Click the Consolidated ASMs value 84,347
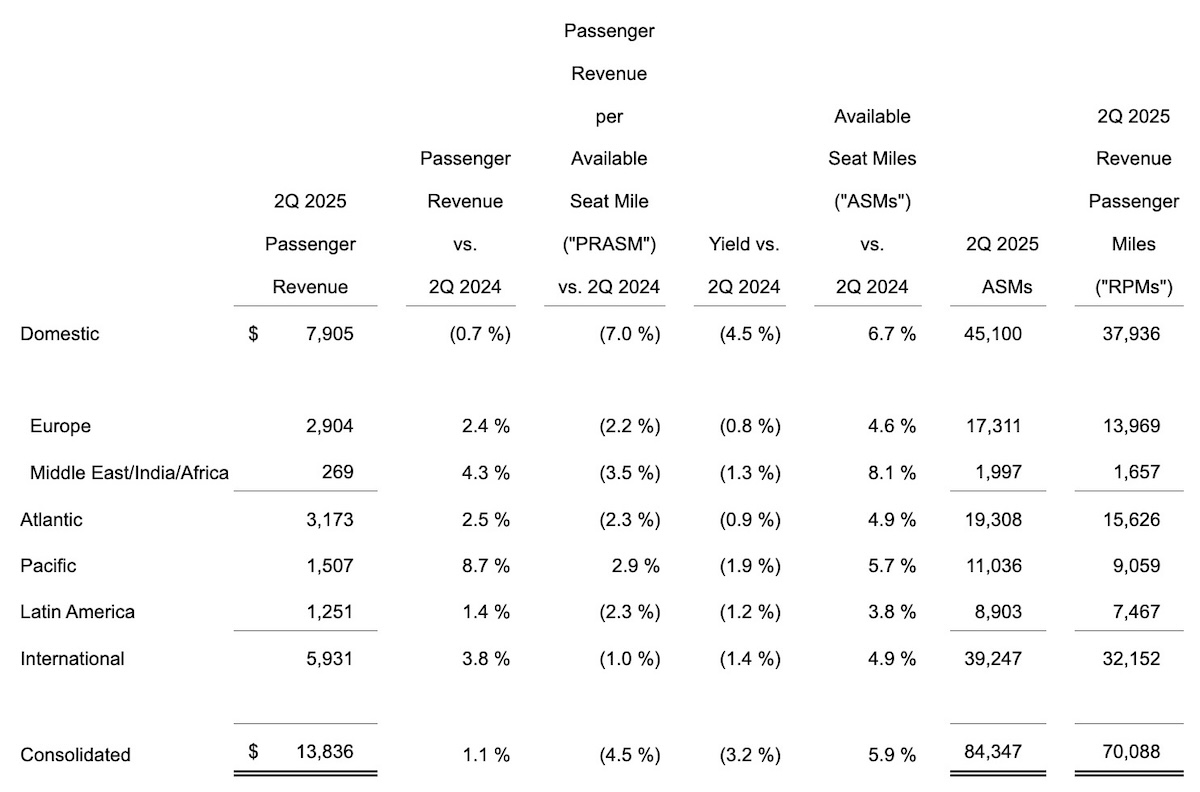The height and width of the screenshot is (792, 1200). coord(992,752)
